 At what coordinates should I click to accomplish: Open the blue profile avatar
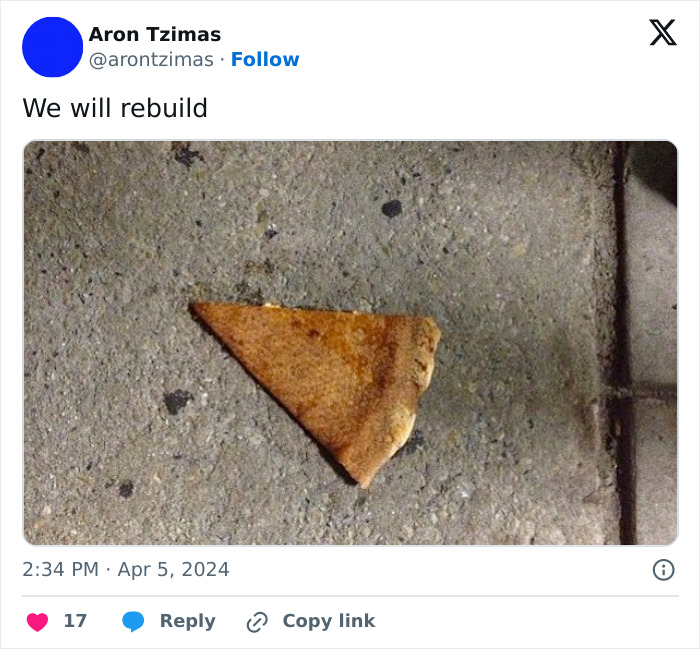coord(52,47)
